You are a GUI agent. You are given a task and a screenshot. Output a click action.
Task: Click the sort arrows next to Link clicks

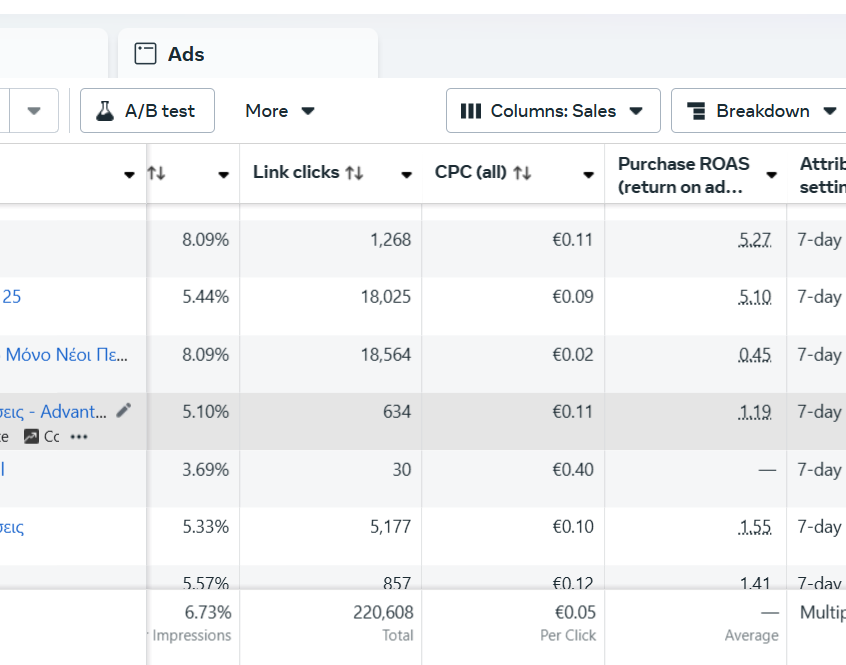tap(354, 173)
